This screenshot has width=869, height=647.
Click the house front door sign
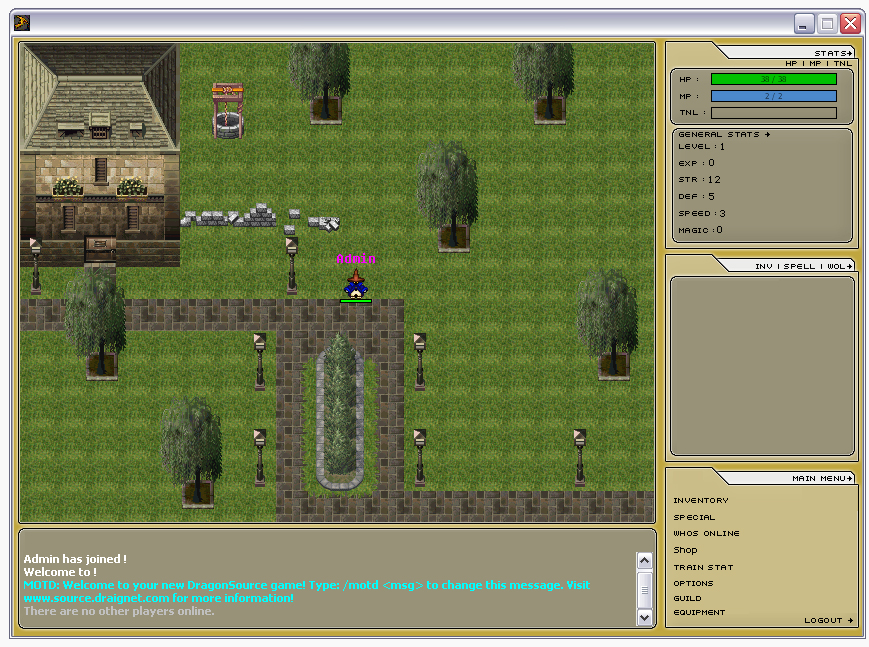pyautogui.click(x=99, y=244)
